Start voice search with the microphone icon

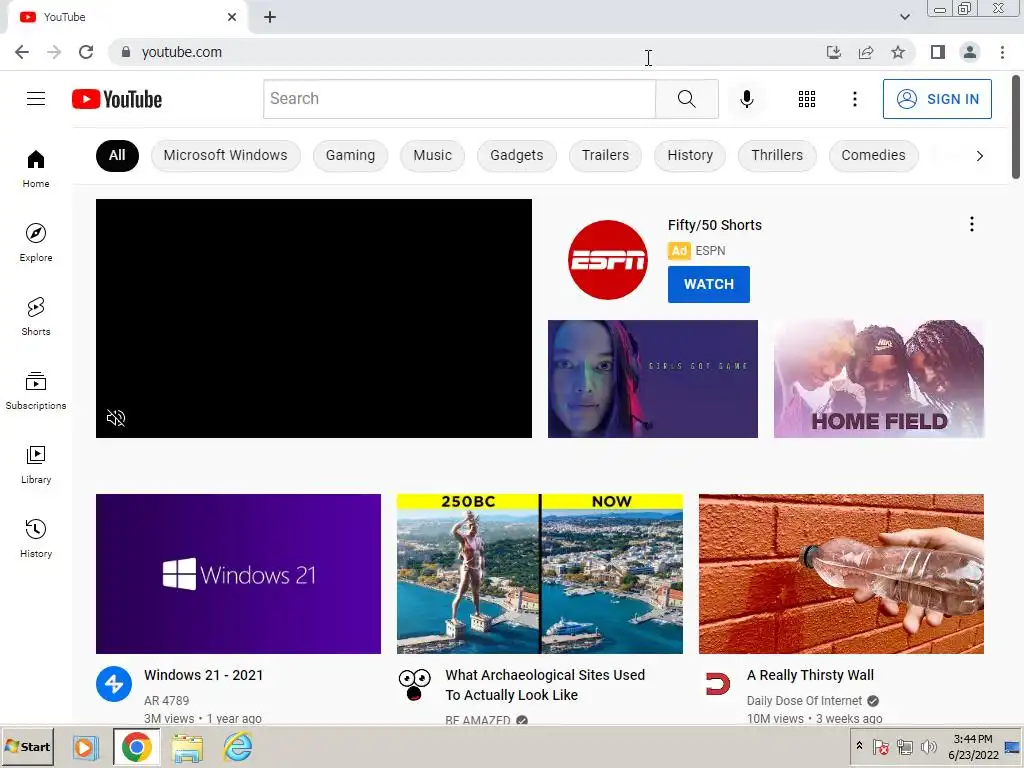coord(746,99)
